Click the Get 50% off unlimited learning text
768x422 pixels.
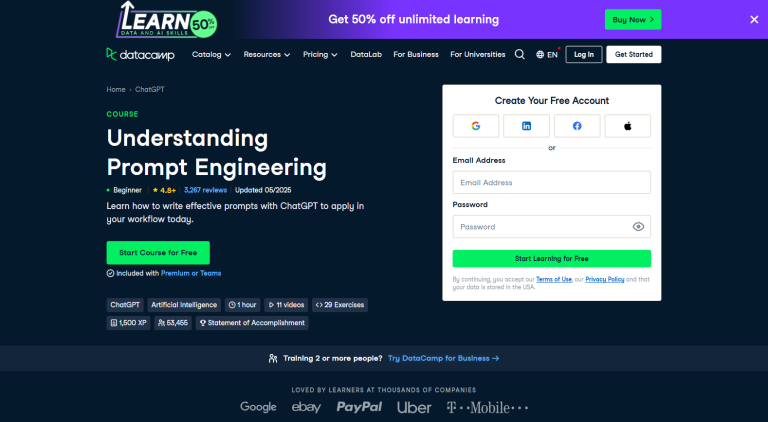click(x=413, y=20)
